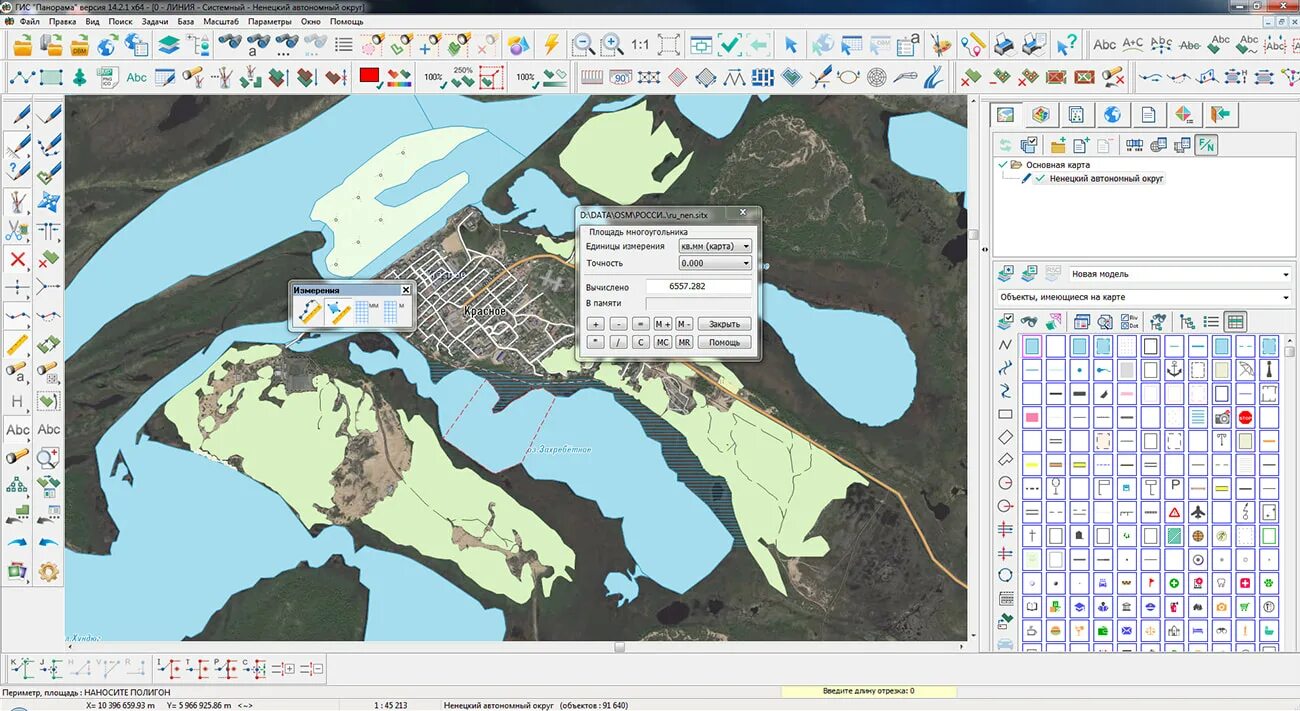This screenshot has width=1300, height=711.
Task: Expand the Новая модель dropdown
Action: point(1285,274)
